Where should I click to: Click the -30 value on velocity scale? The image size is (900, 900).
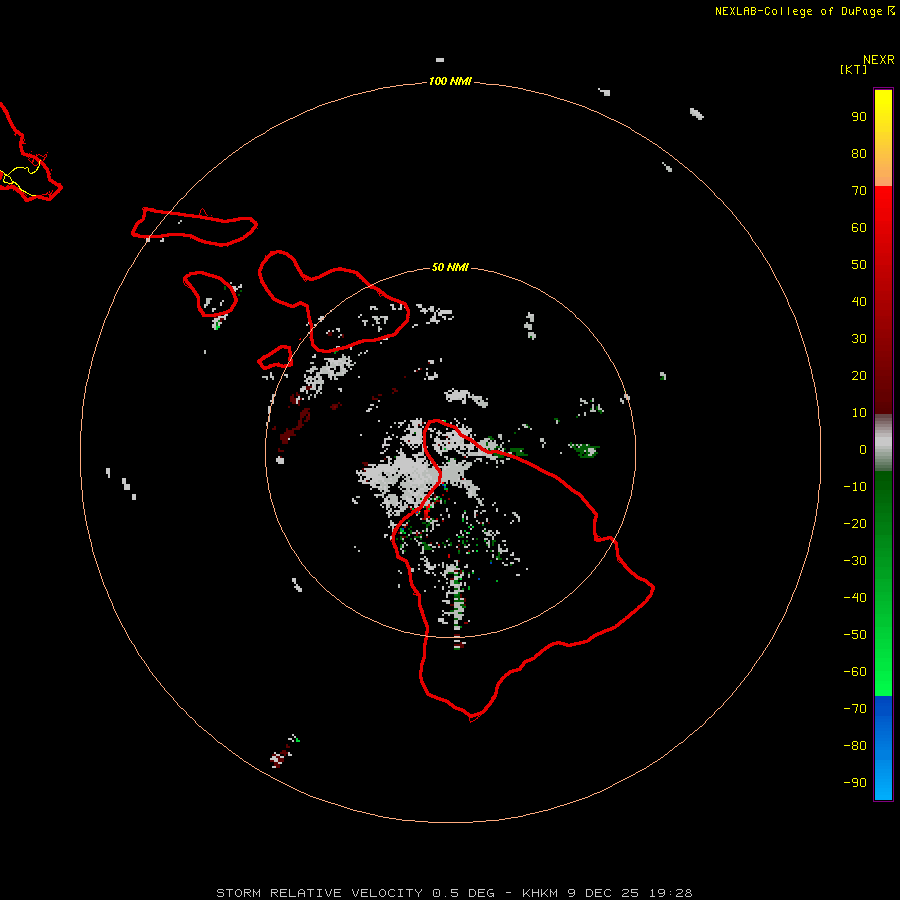pyautogui.click(x=855, y=561)
